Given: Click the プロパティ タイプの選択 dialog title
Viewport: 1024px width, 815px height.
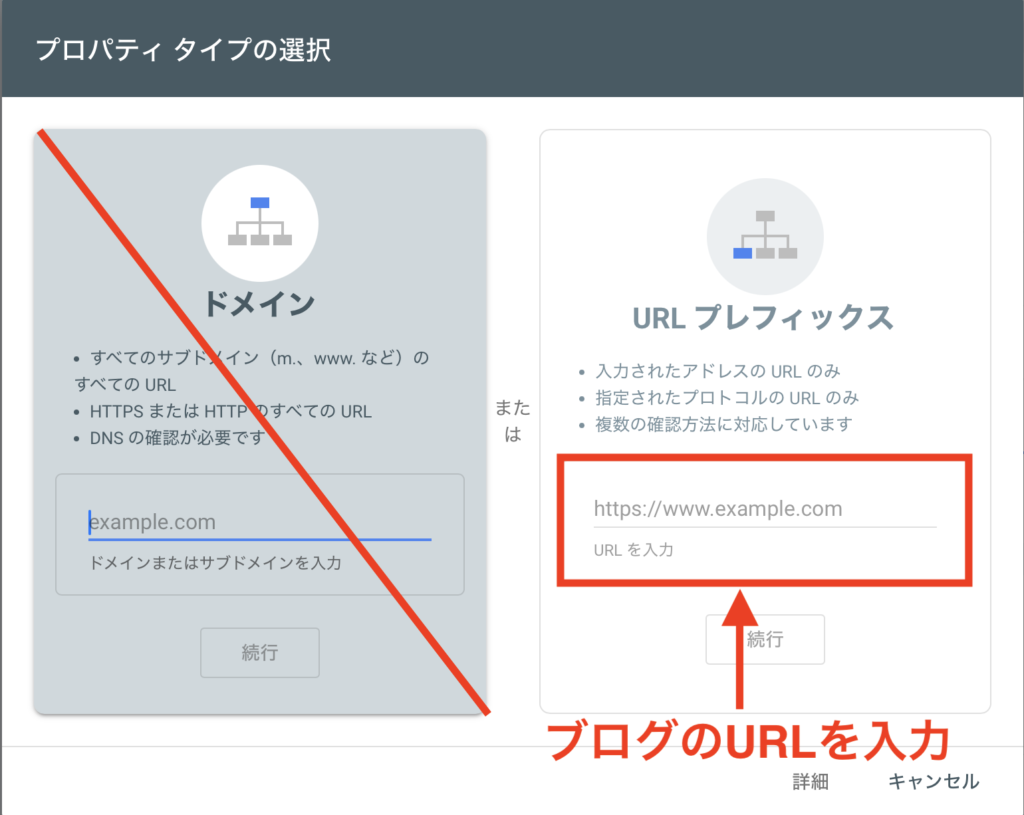Looking at the screenshot, I should tap(183, 50).
